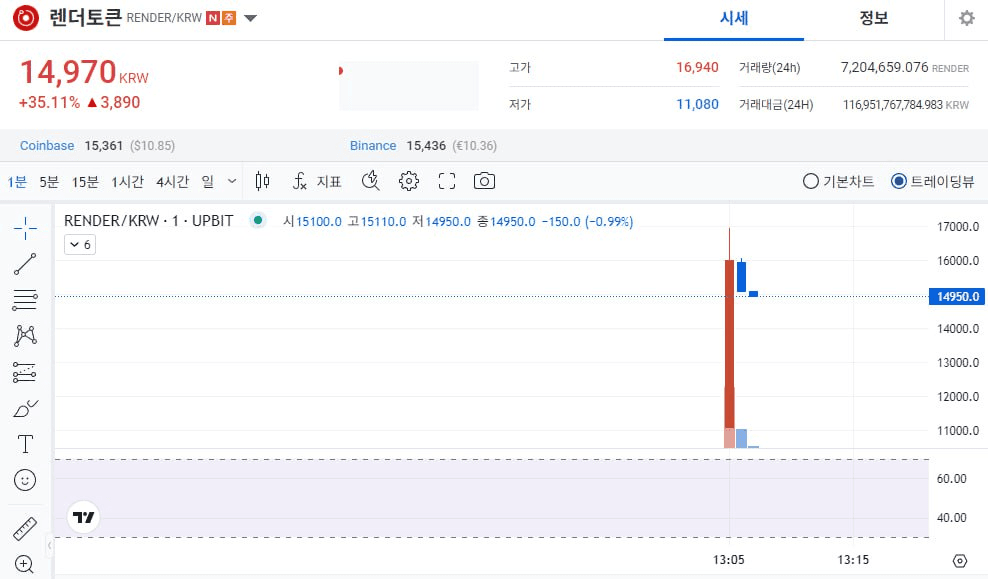Switch to the 시세 tab
The height and width of the screenshot is (579, 988).
734,18
